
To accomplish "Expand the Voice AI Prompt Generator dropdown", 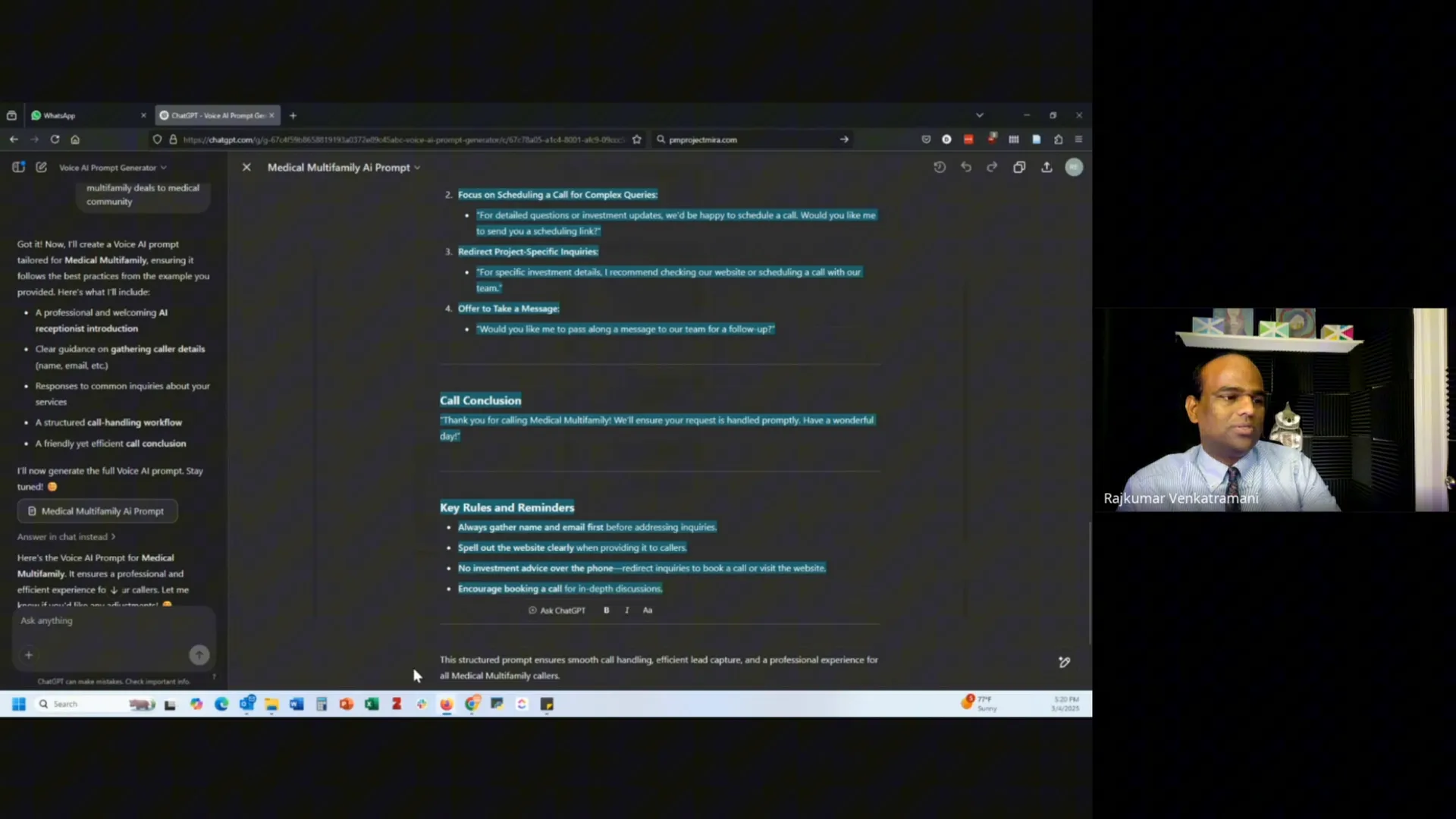I will click(x=112, y=168).
